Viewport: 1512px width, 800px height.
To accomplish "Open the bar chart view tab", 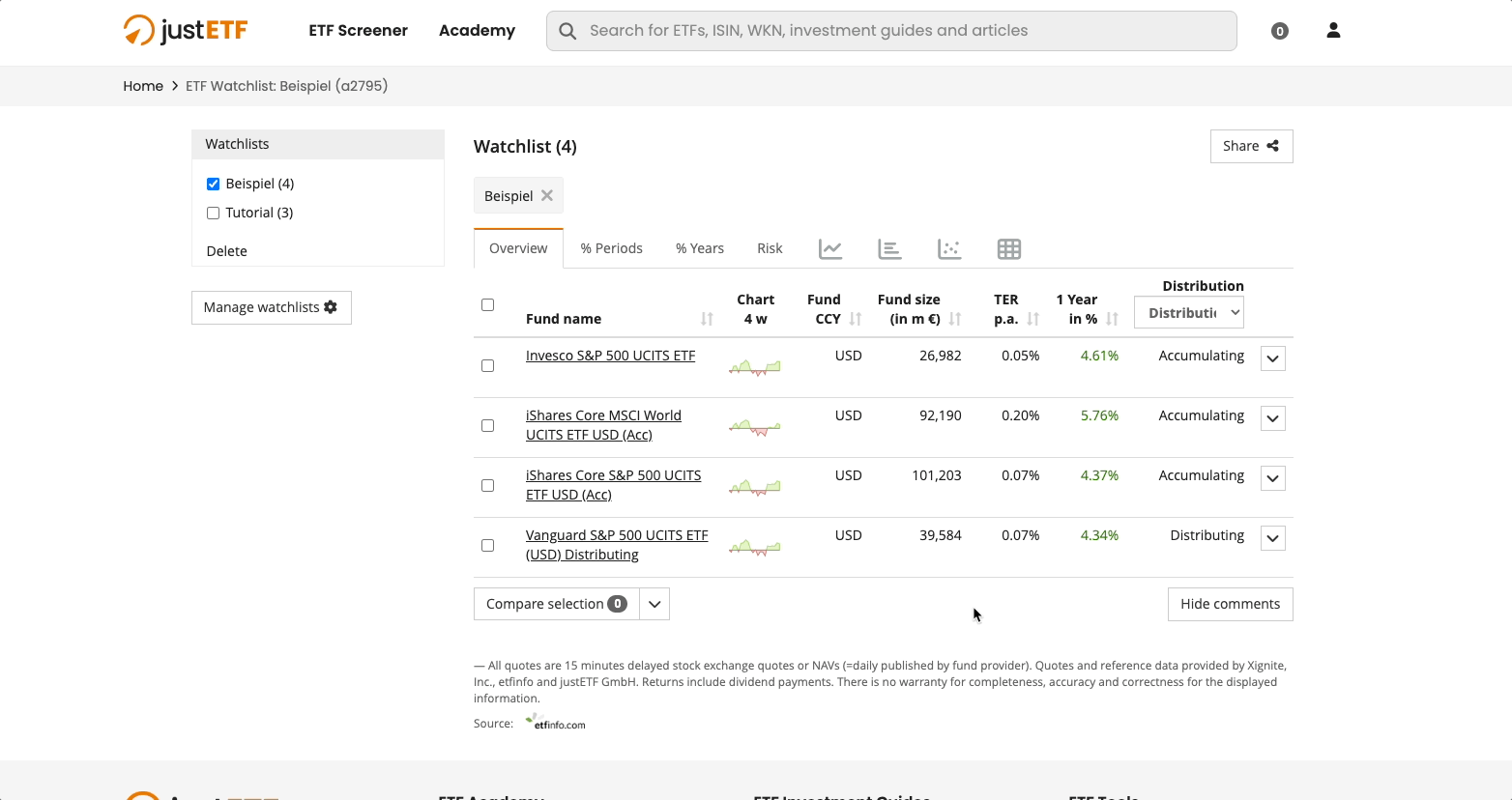I will (889, 249).
